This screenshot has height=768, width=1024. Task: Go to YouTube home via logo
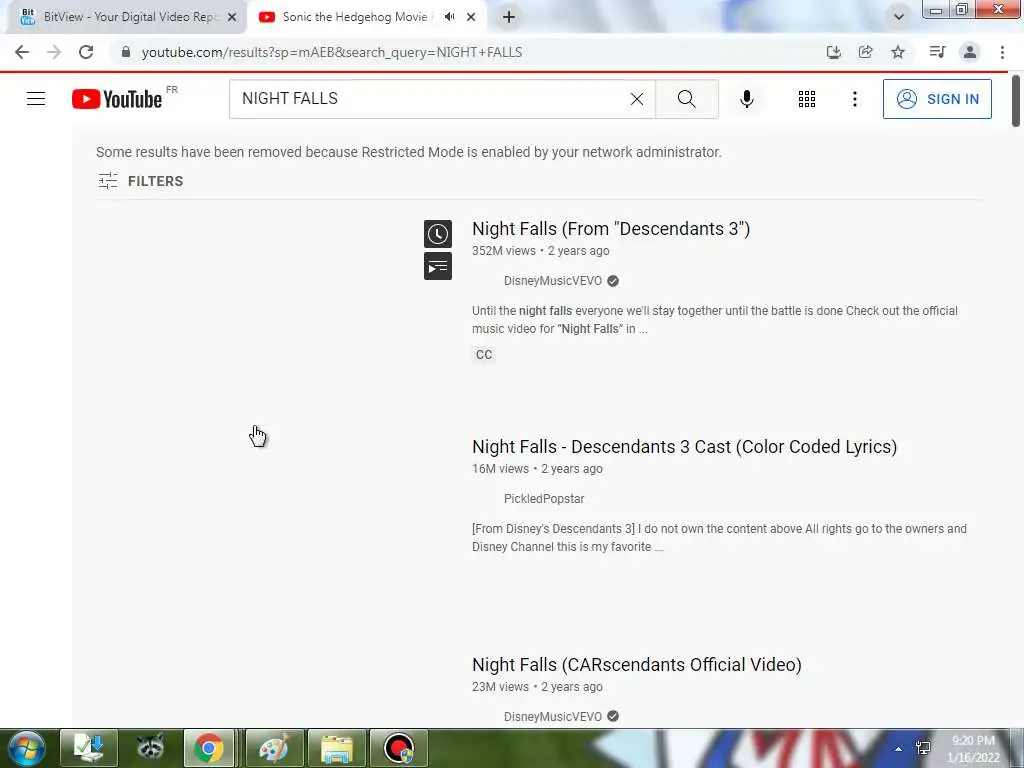pyautogui.click(x=117, y=99)
